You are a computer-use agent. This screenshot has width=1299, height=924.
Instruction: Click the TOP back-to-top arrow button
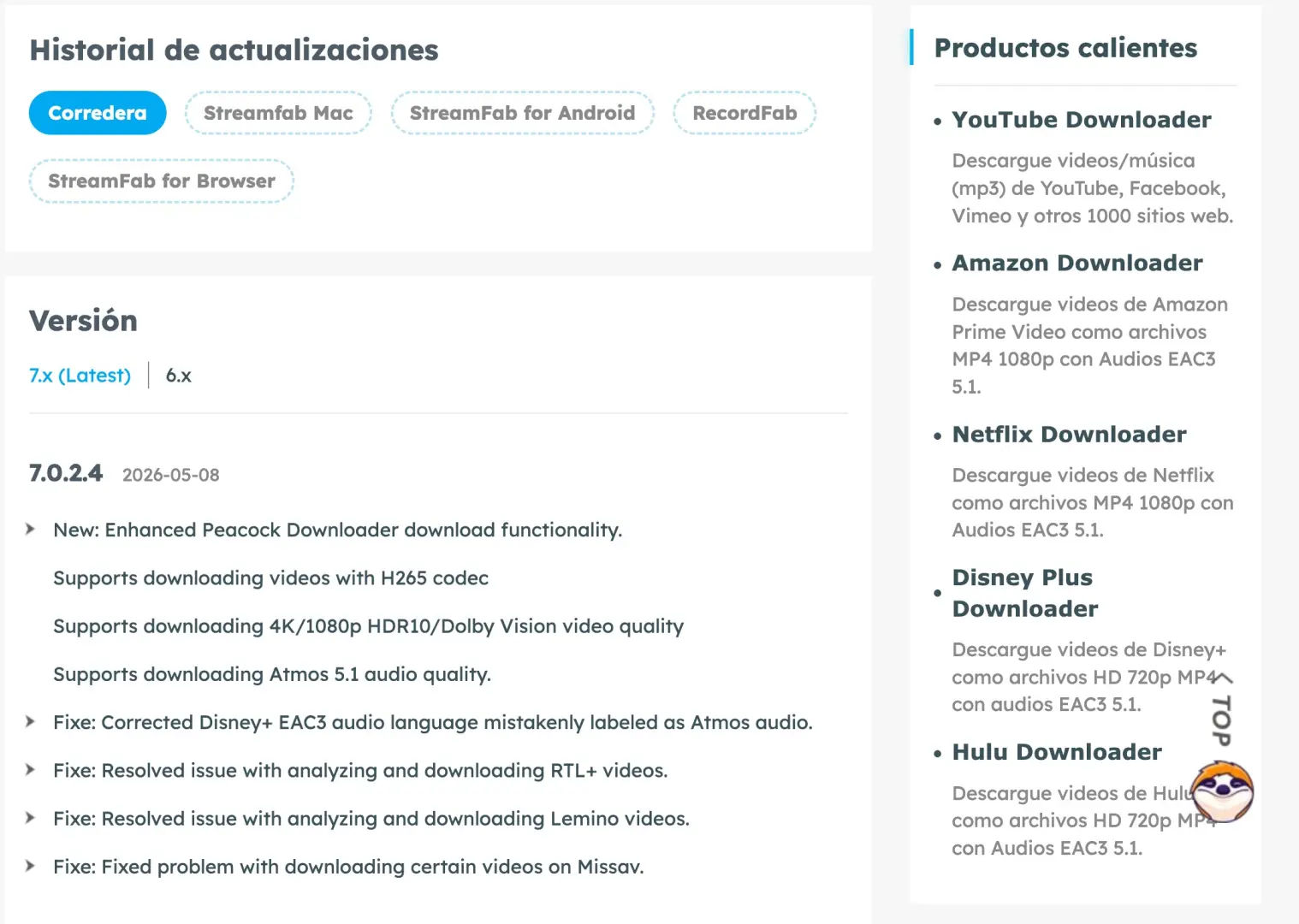[1222, 709]
